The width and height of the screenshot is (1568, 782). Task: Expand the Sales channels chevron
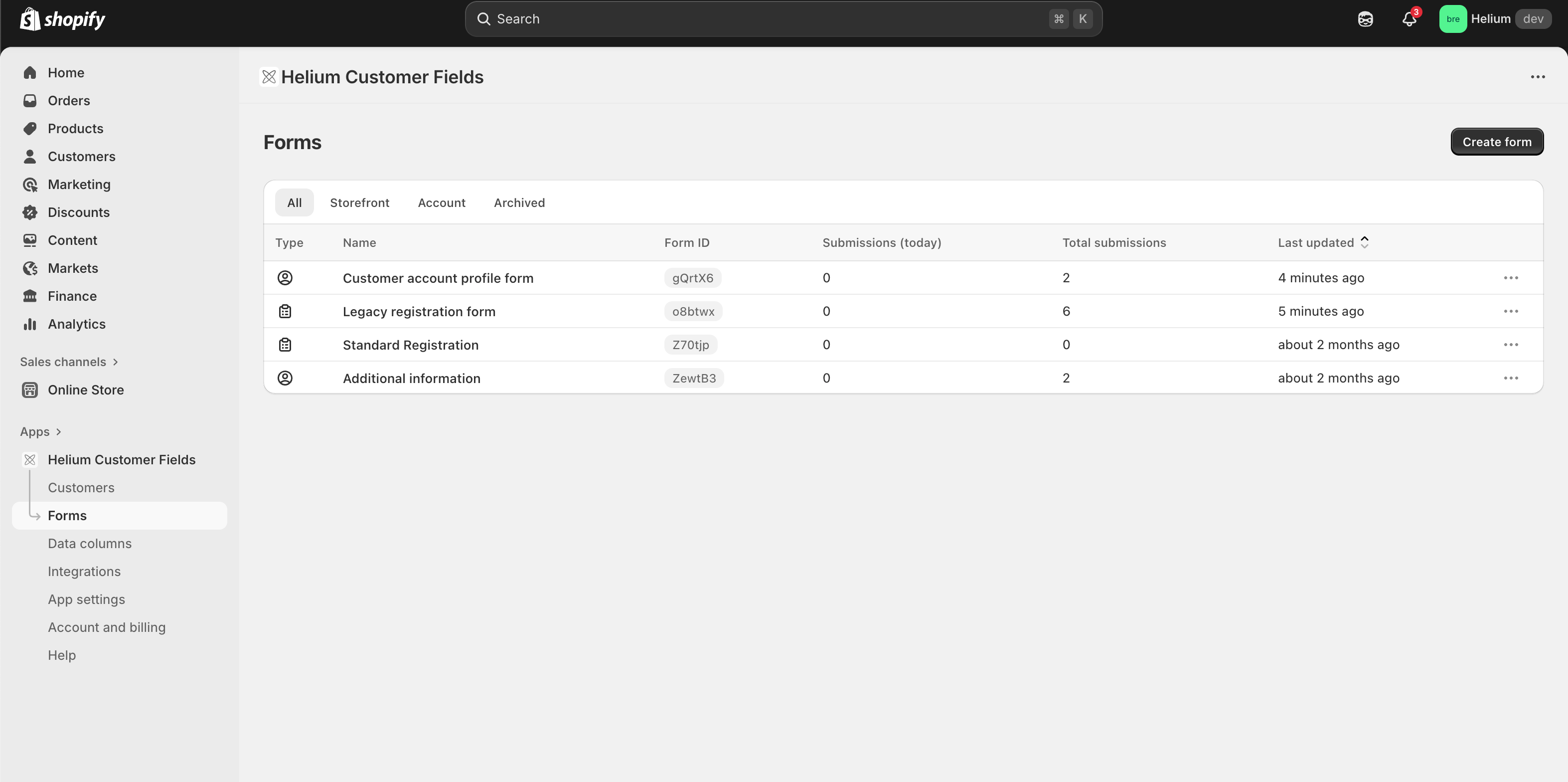point(116,362)
